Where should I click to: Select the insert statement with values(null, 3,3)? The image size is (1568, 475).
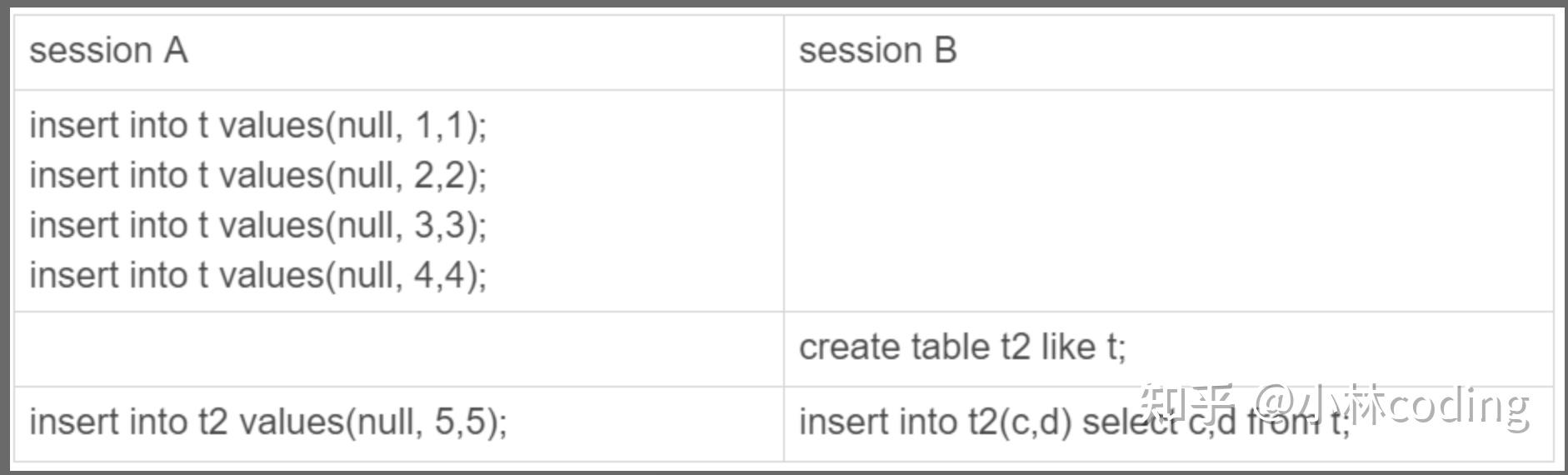click(258, 226)
